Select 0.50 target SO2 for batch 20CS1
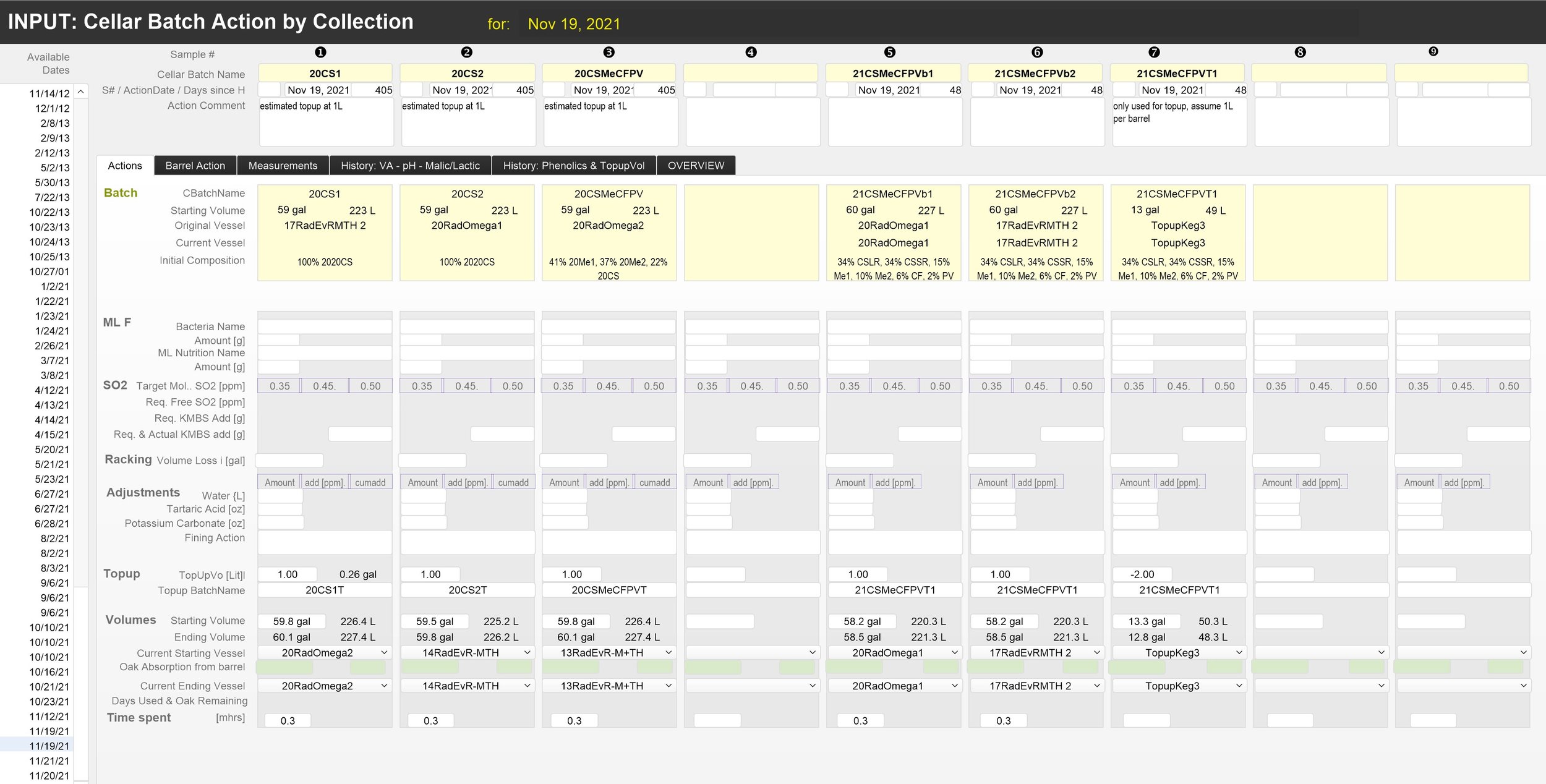This screenshot has height=784, width=1546. (x=370, y=386)
